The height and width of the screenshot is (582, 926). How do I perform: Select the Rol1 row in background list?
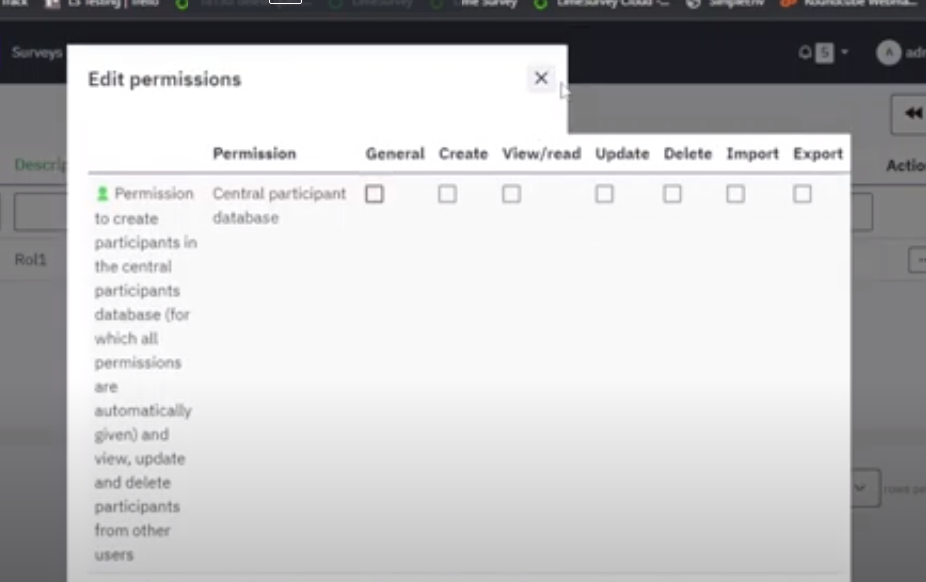pyautogui.click(x=31, y=260)
